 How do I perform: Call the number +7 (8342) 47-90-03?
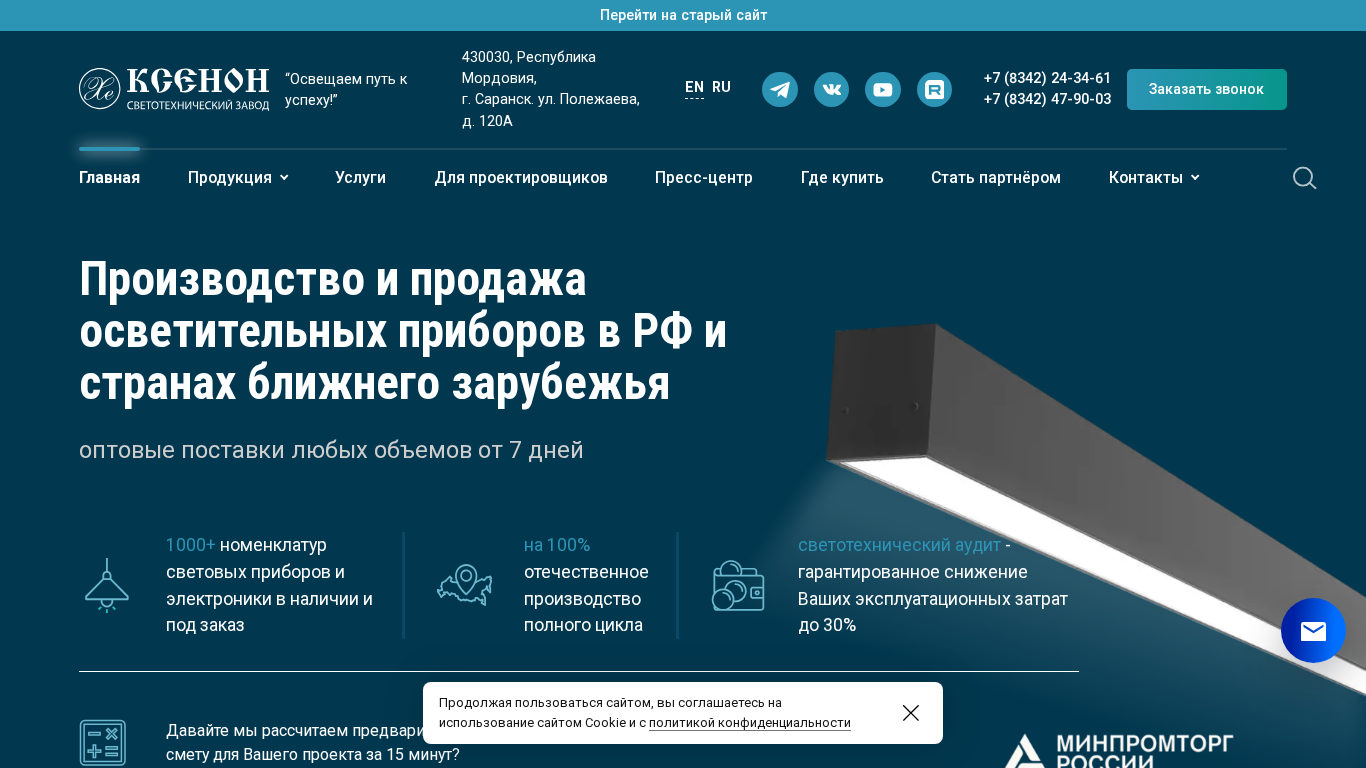[x=1047, y=99]
